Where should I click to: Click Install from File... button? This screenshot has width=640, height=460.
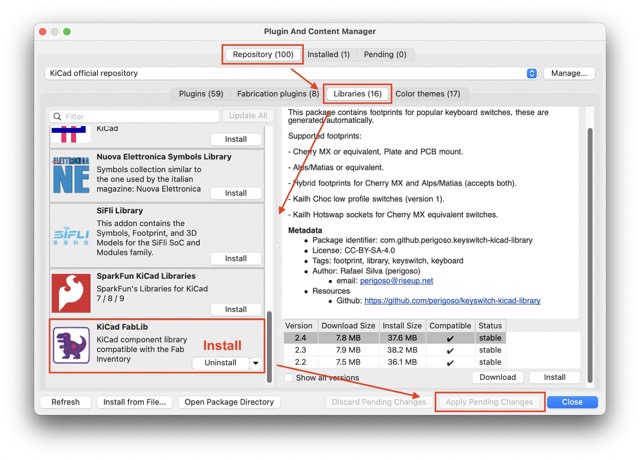(135, 402)
